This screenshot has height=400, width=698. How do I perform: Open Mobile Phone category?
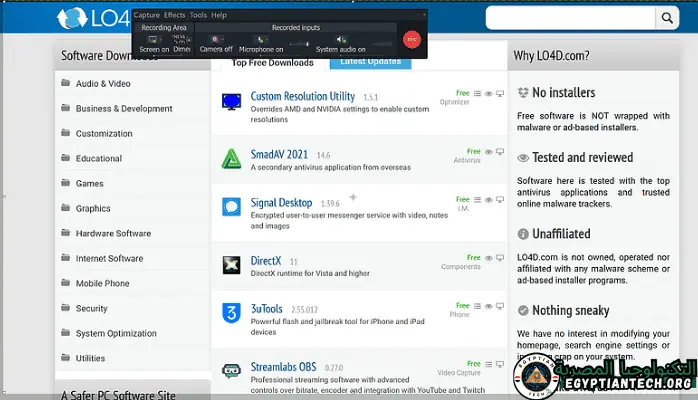pyautogui.click(x=102, y=283)
